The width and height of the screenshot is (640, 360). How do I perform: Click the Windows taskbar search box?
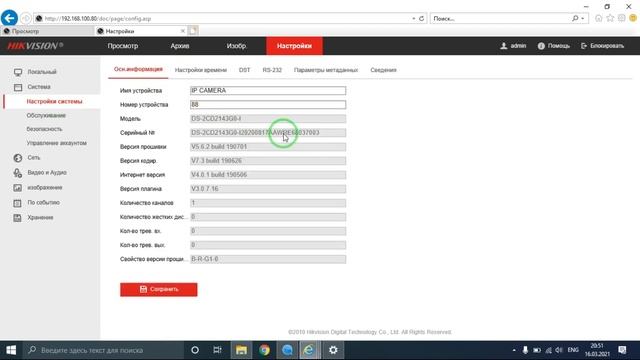(x=103, y=350)
